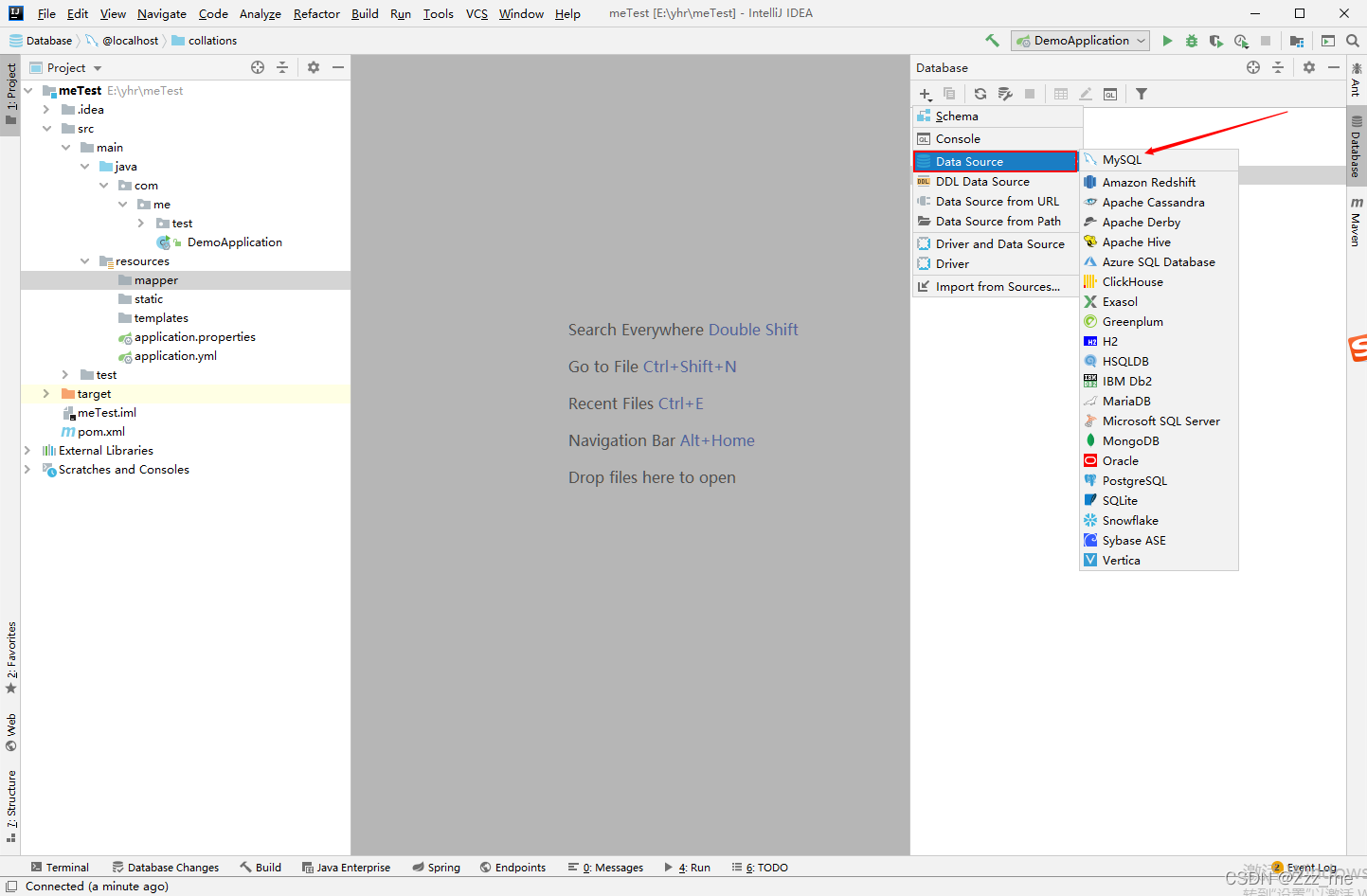This screenshot has width=1367, height=896.
Task: Click the New plus icon in Database toolbar
Action: [926, 94]
